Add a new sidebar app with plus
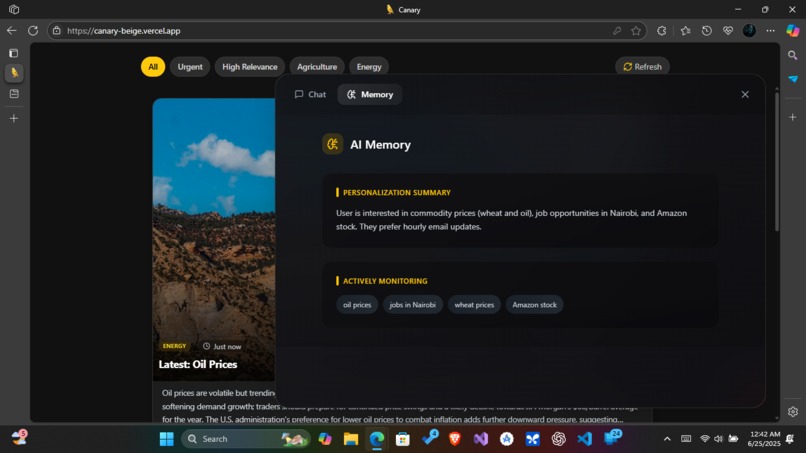806x453 pixels. click(x=793, y=117)
